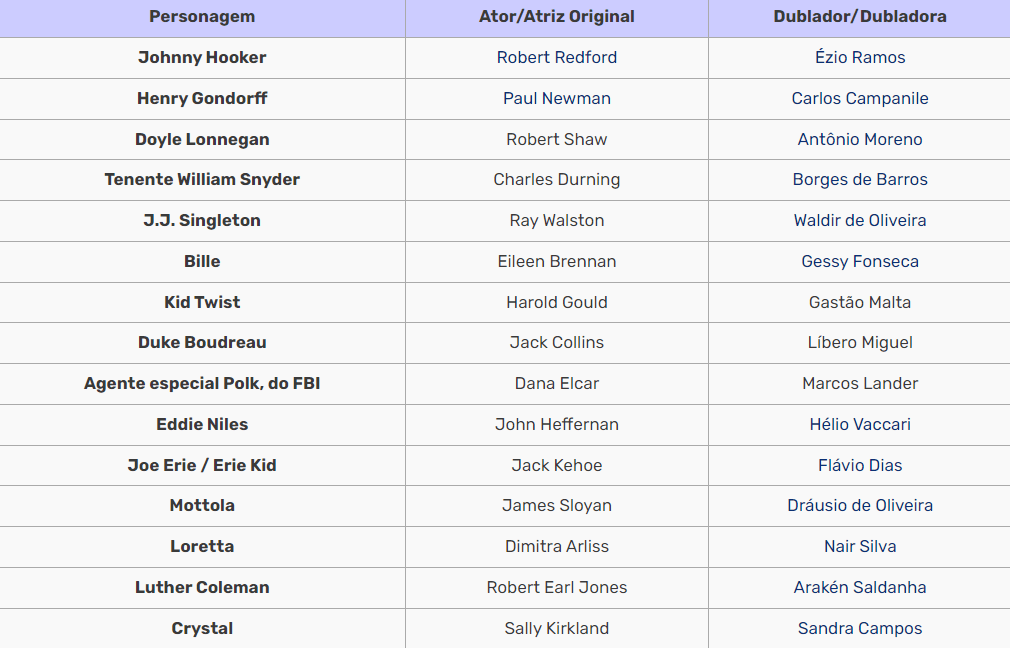Click the Carlos Campanile link
This screenshot has height=648, width=1010.
tap(860, 98)
